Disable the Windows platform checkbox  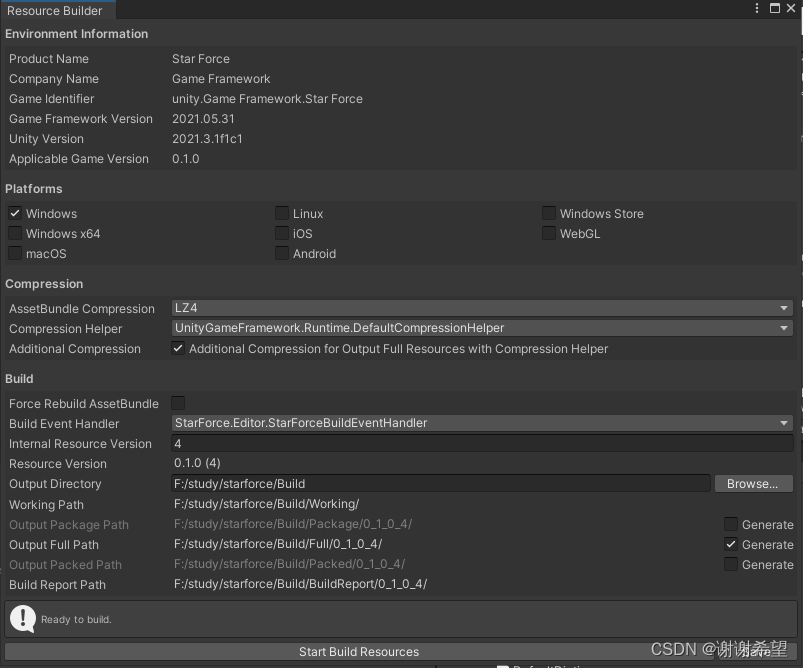pyautogui.click(x=14, y=213)
